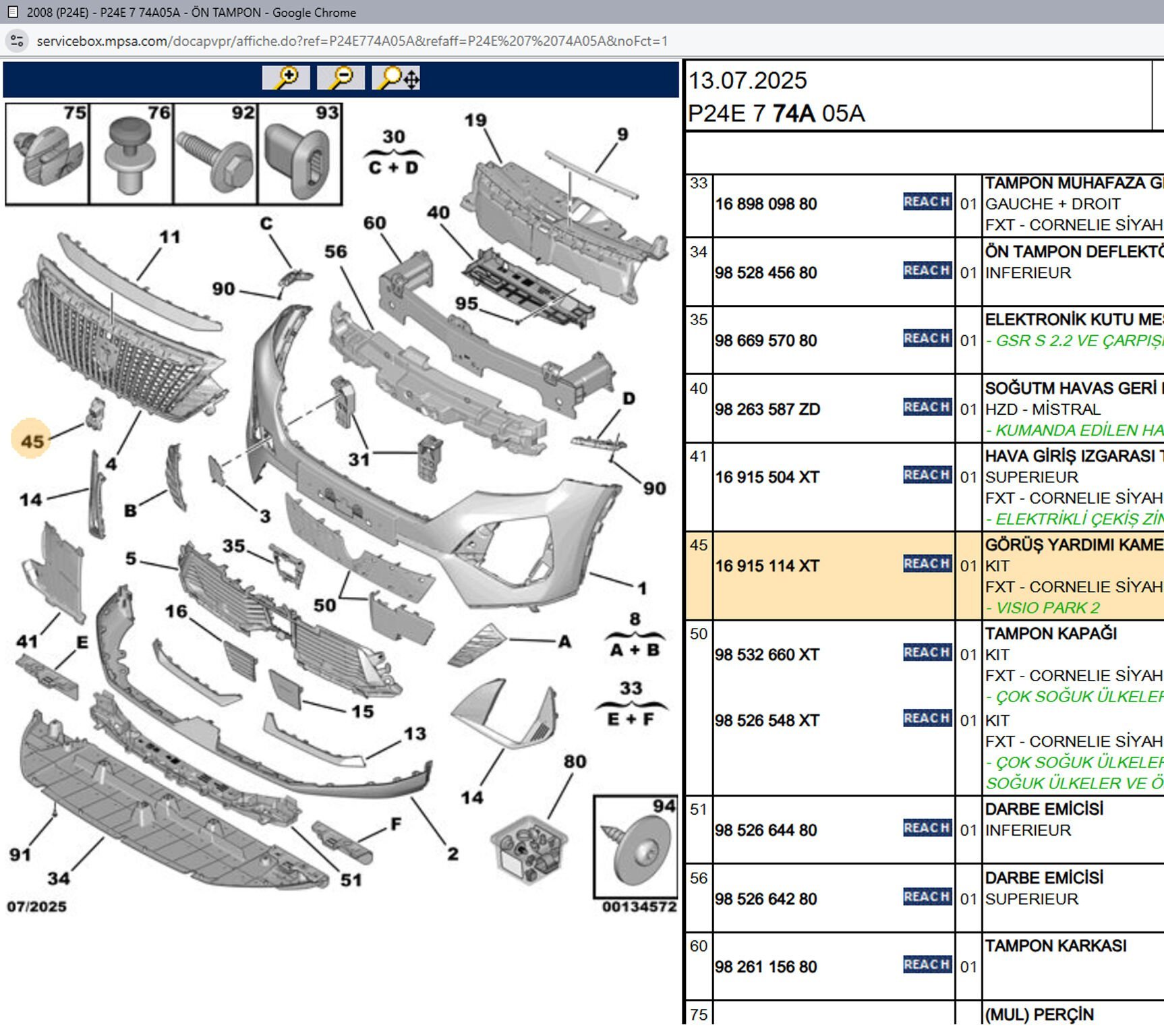Viewport: 1164px width, 1036px height.
Task: Click the URL in the address bar
Action: [x=351, y=41]
